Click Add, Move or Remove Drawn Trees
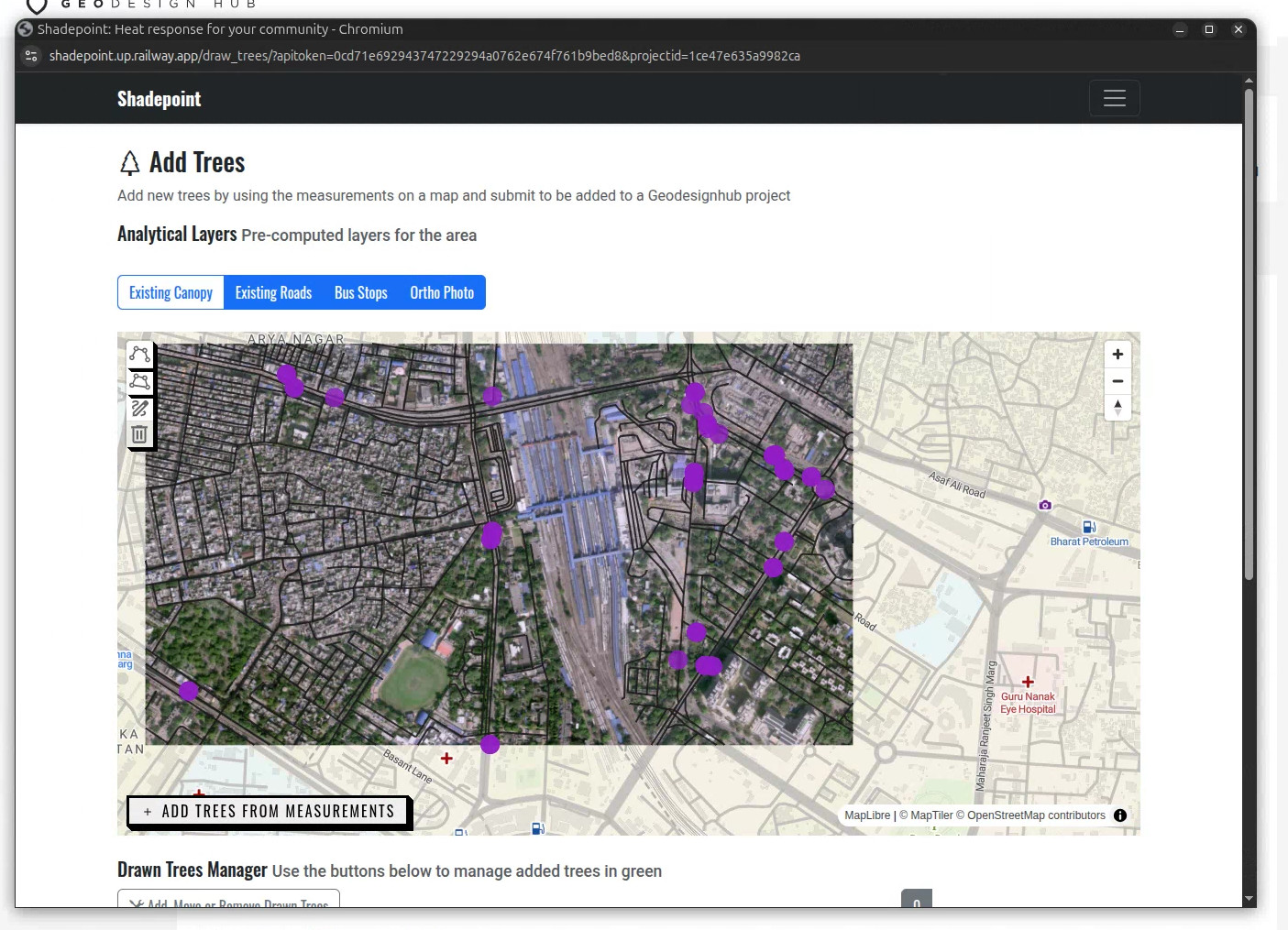Image resolution: width=1288 pixels, height=930 pixels. click(x=228, y=902)
